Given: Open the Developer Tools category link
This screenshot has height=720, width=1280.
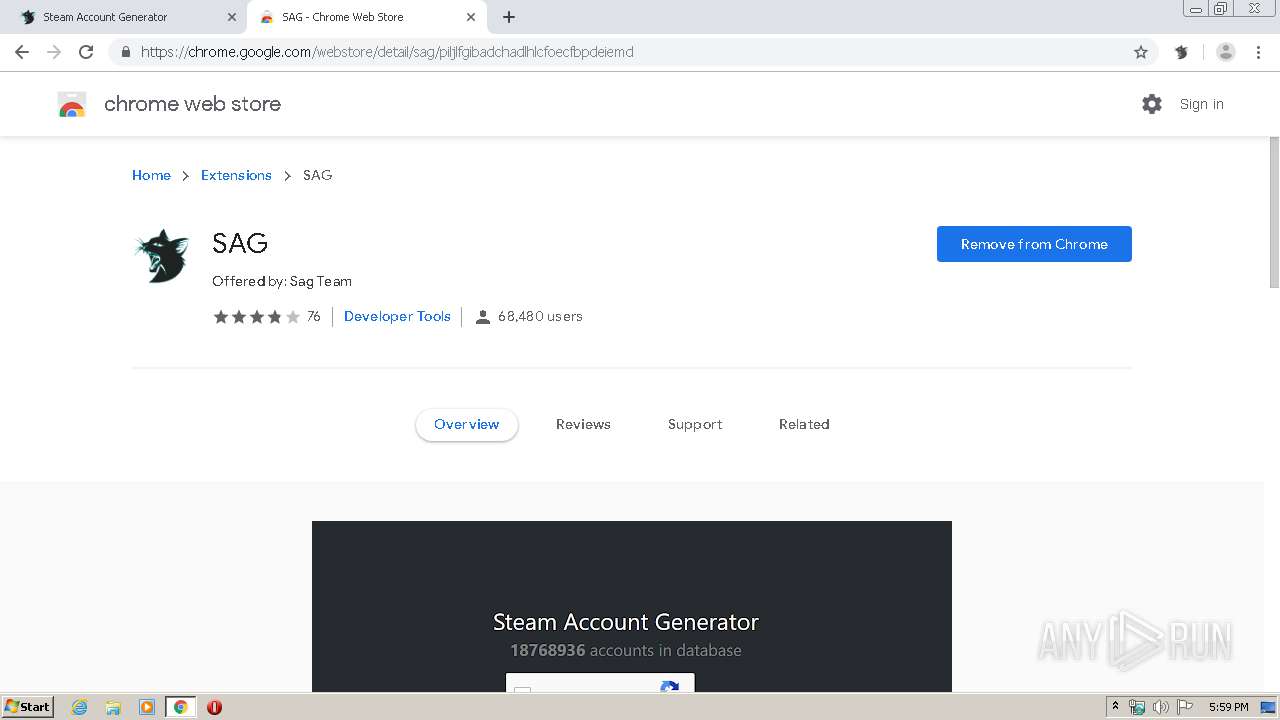Looking at the screenshot, I should click(x=397, y=316).
